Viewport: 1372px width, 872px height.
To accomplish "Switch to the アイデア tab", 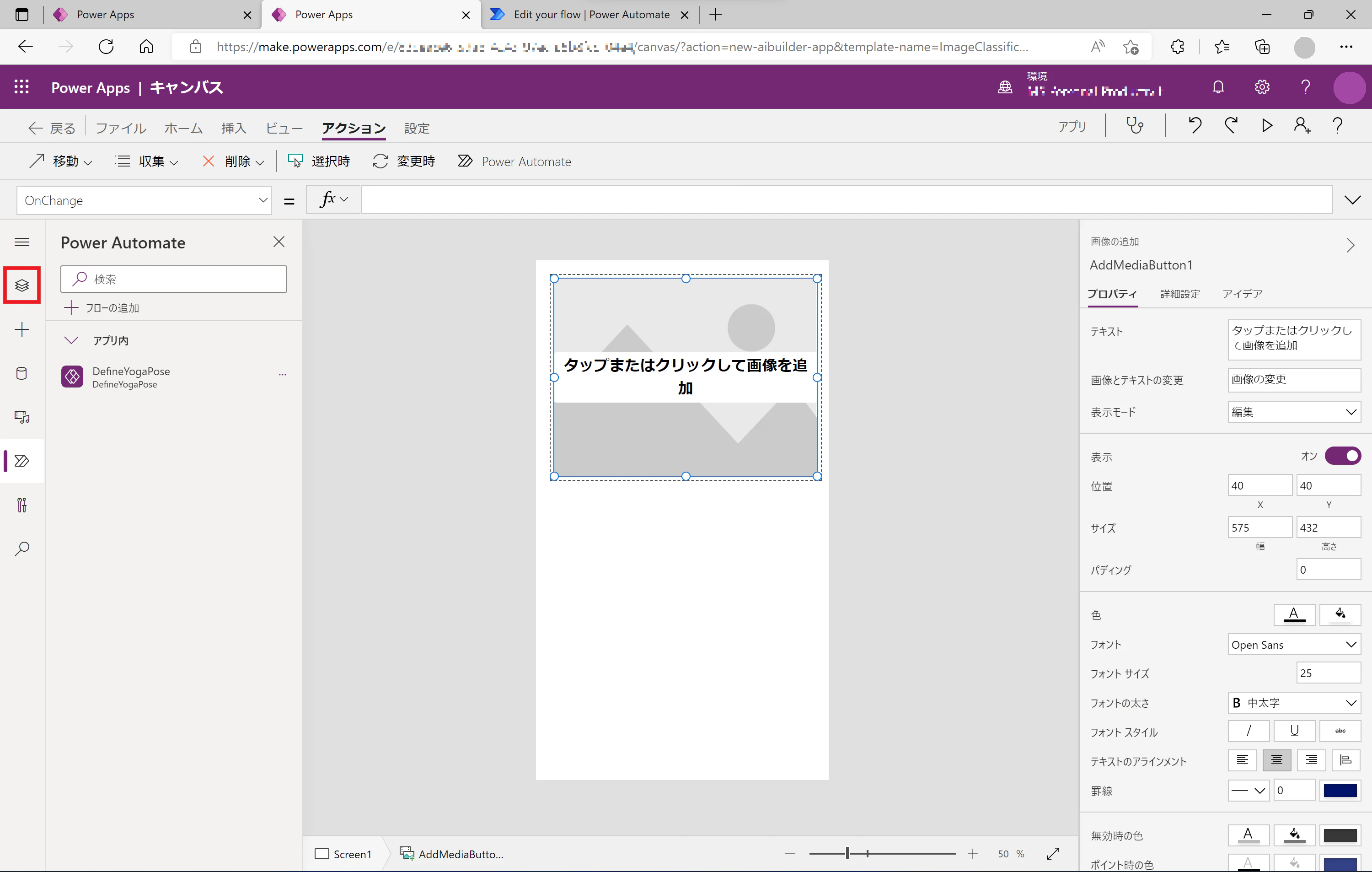I will point(1242,294).
